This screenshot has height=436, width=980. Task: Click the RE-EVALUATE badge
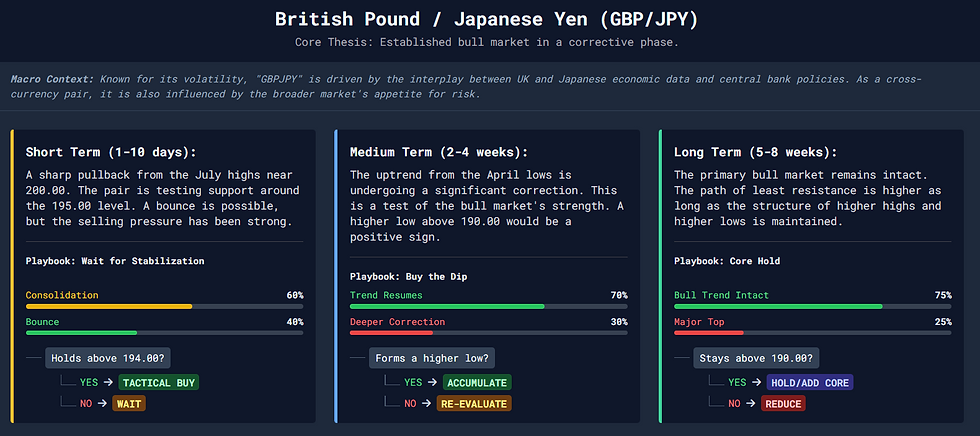(474, 404)
